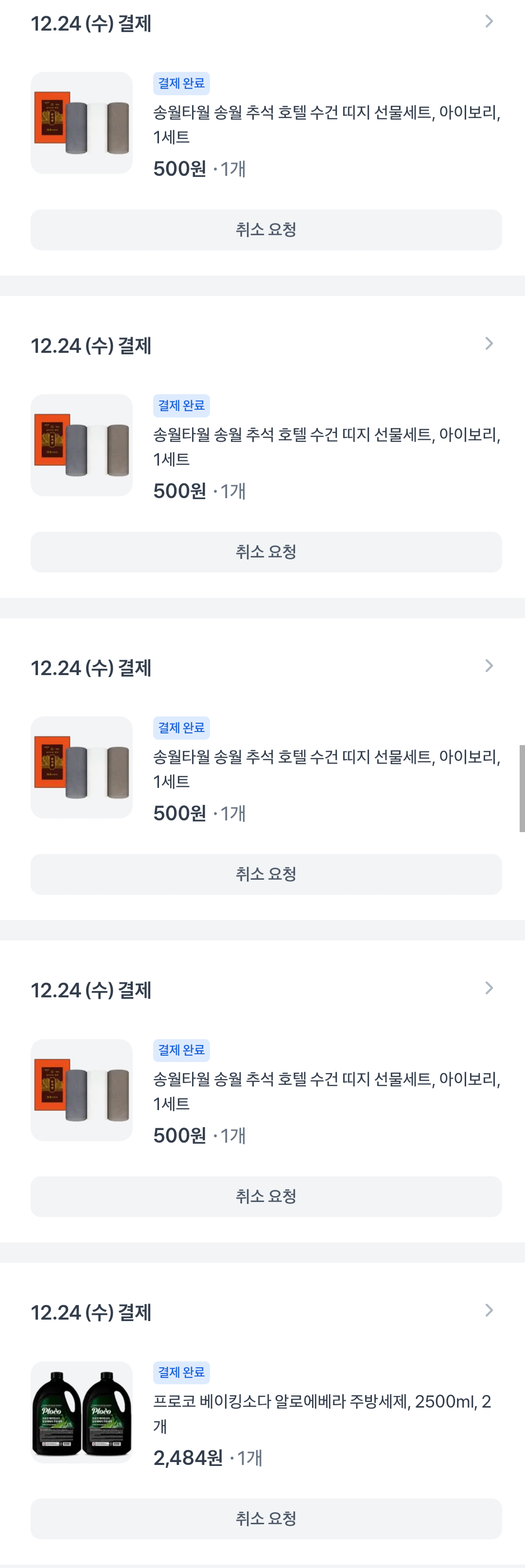Open first 송월타월 product title link

327,125
